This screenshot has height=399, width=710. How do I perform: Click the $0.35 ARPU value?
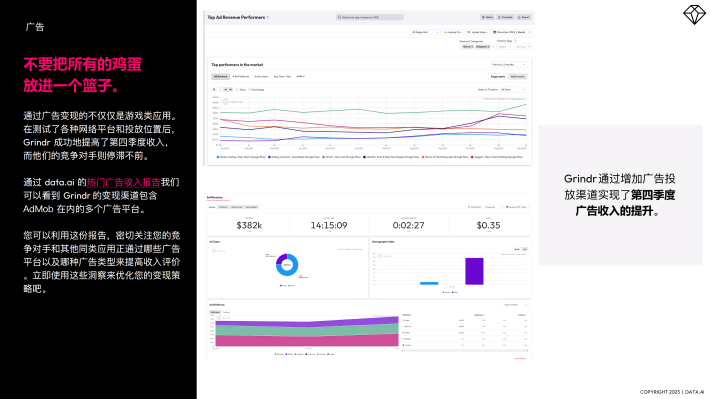(488, 225)
